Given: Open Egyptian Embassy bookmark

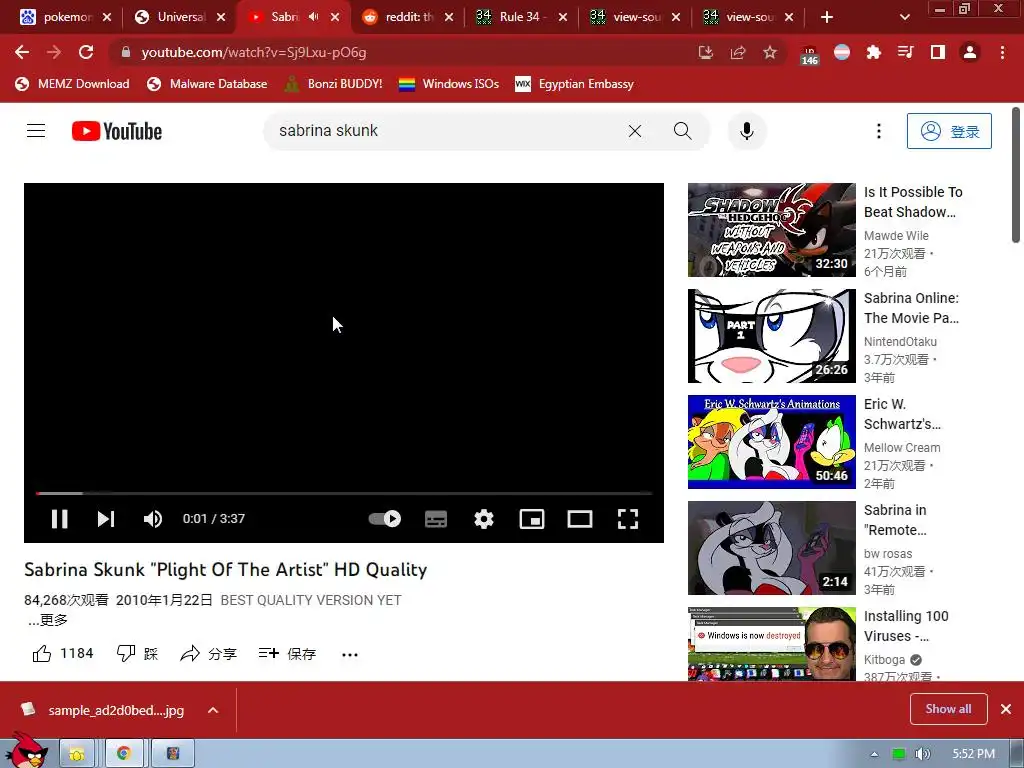Looking at the screenshot, I should pyautogui.click(x=574, y=84).
